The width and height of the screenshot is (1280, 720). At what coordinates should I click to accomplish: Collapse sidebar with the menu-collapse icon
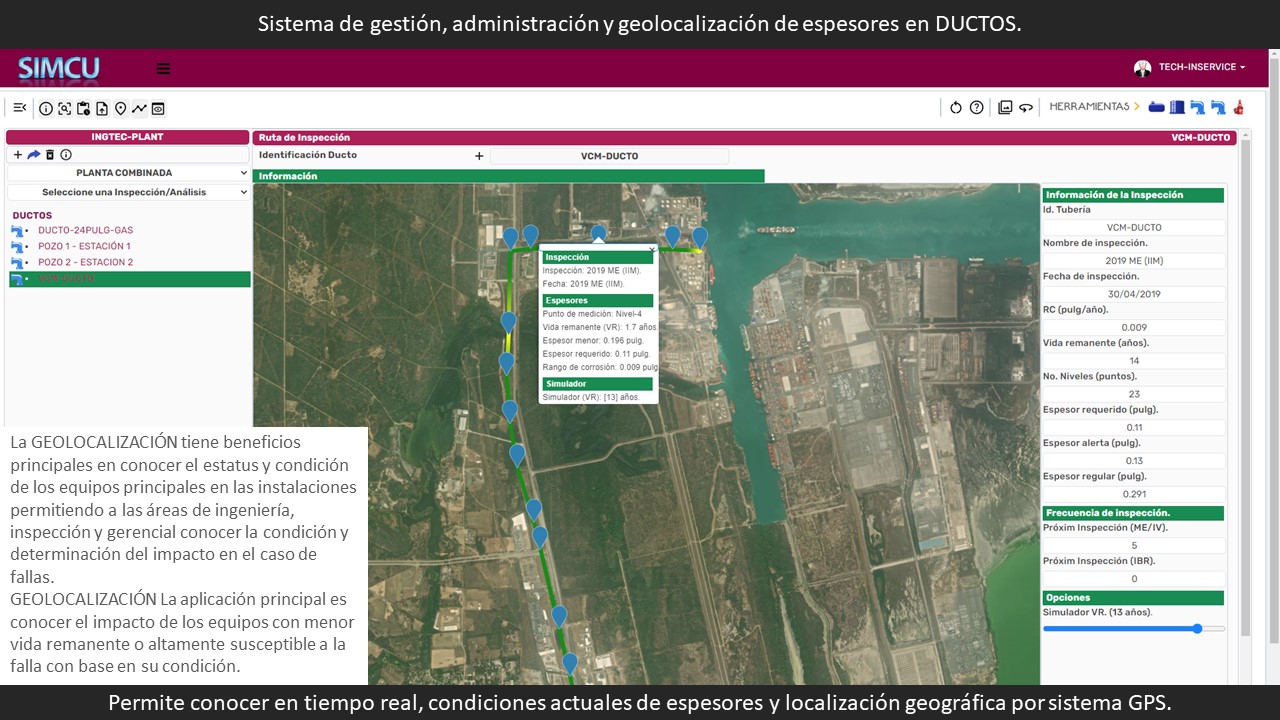click(19, 108)
